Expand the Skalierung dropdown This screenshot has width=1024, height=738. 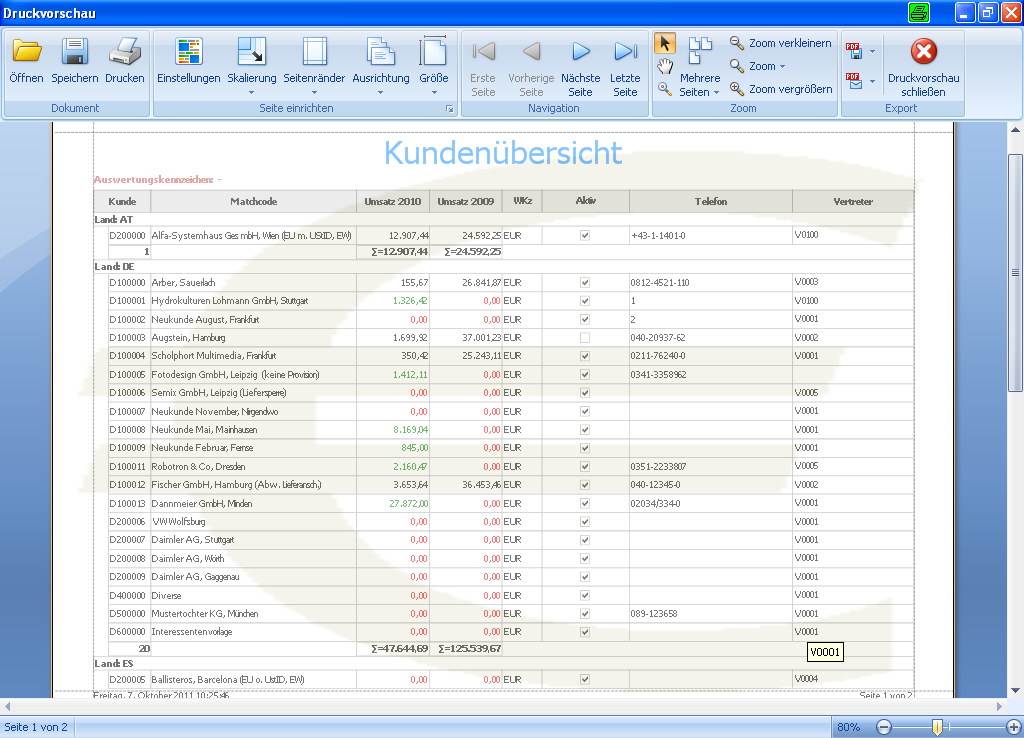pyautogui.click(x=251, y=93)
